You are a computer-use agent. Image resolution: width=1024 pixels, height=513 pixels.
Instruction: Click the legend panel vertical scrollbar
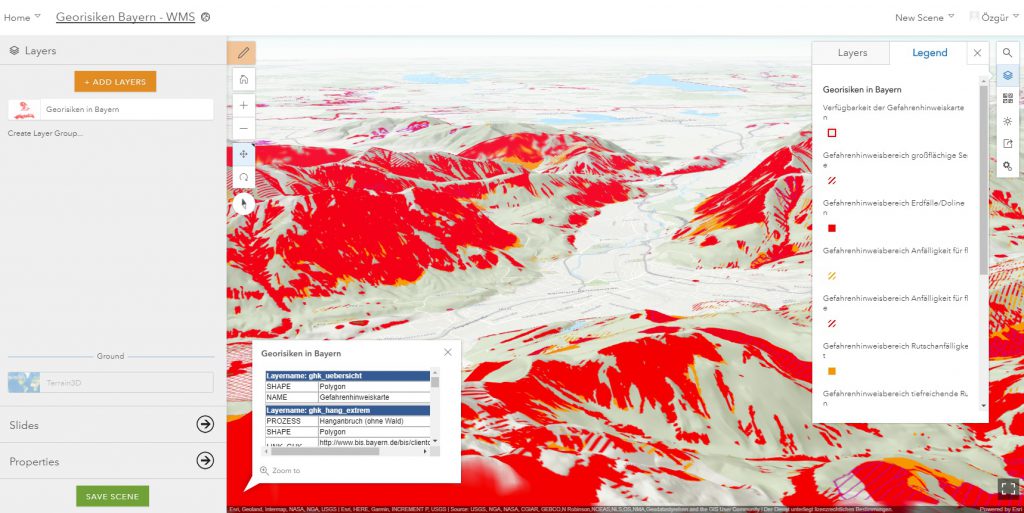[x=984, y=179]
